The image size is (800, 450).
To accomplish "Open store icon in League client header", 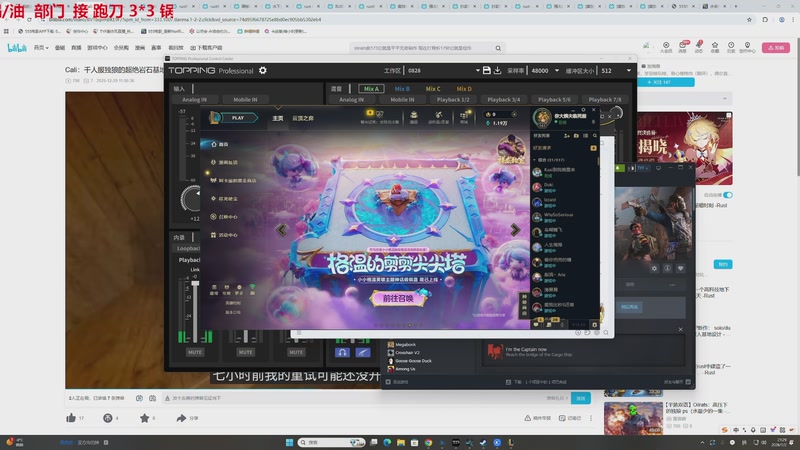I will click(464, 116).
